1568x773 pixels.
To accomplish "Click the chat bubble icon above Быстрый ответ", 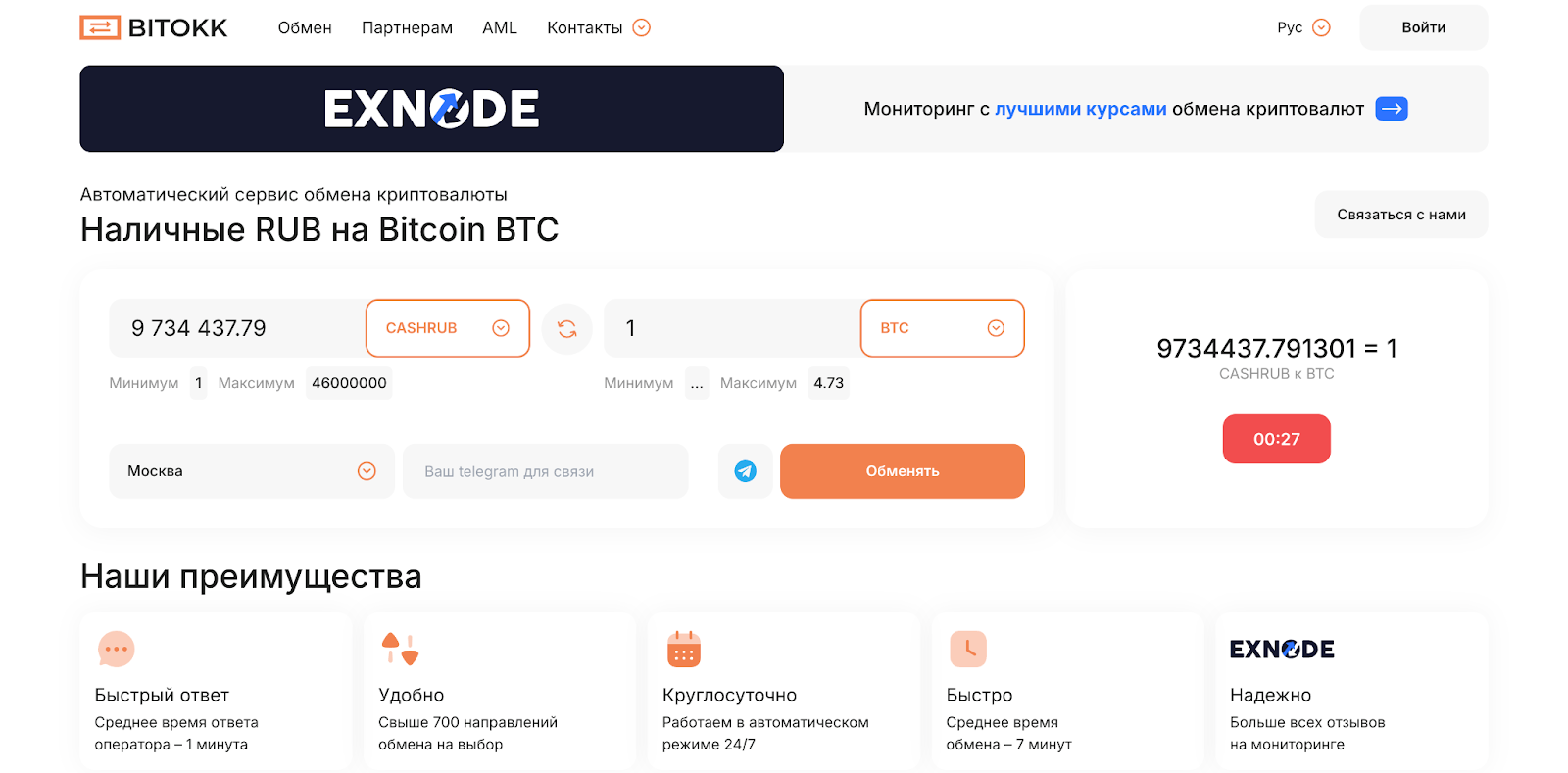I will (116, 649).
